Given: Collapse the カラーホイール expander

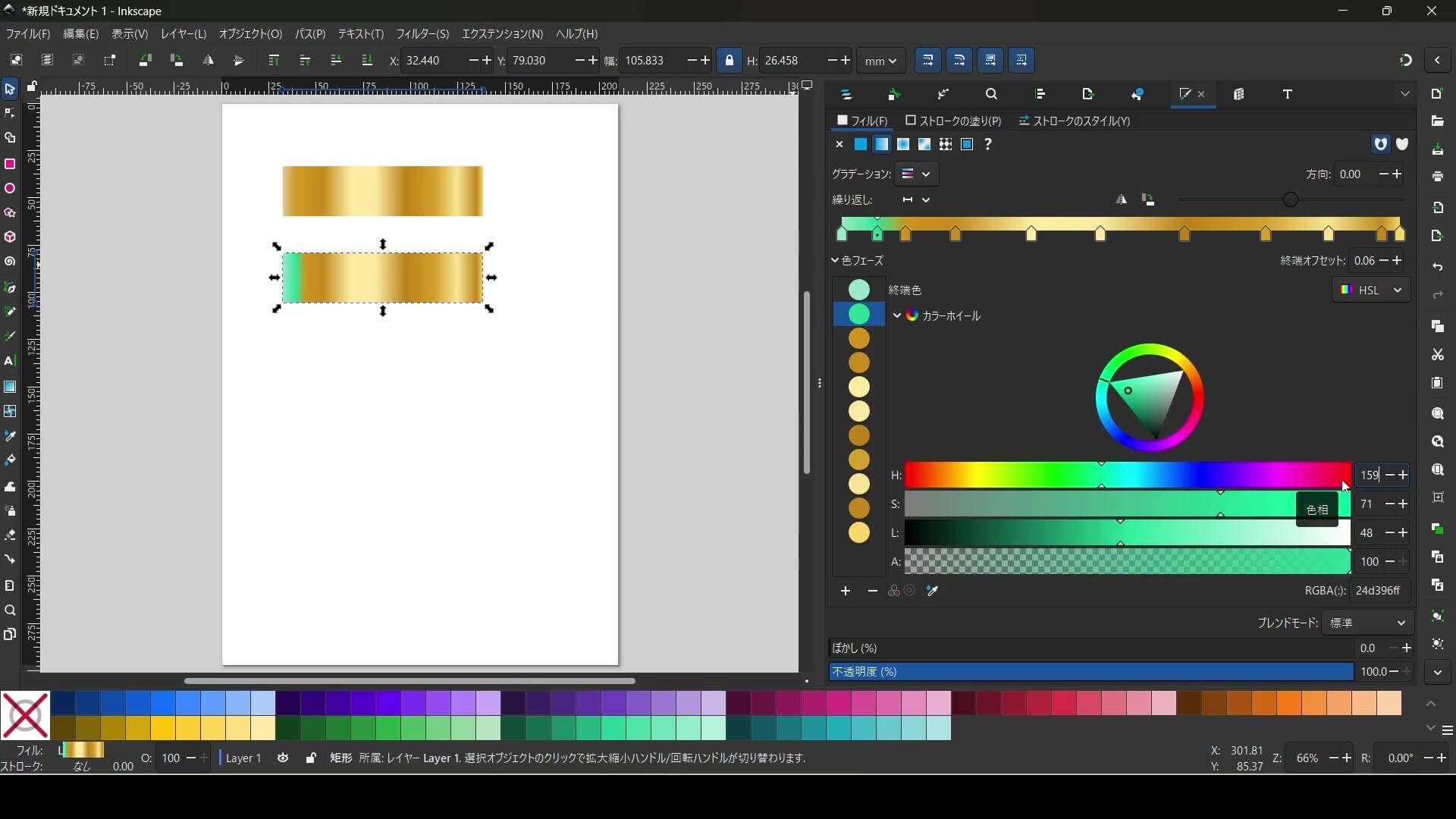Looking at the screenshot, I should 897,315.
